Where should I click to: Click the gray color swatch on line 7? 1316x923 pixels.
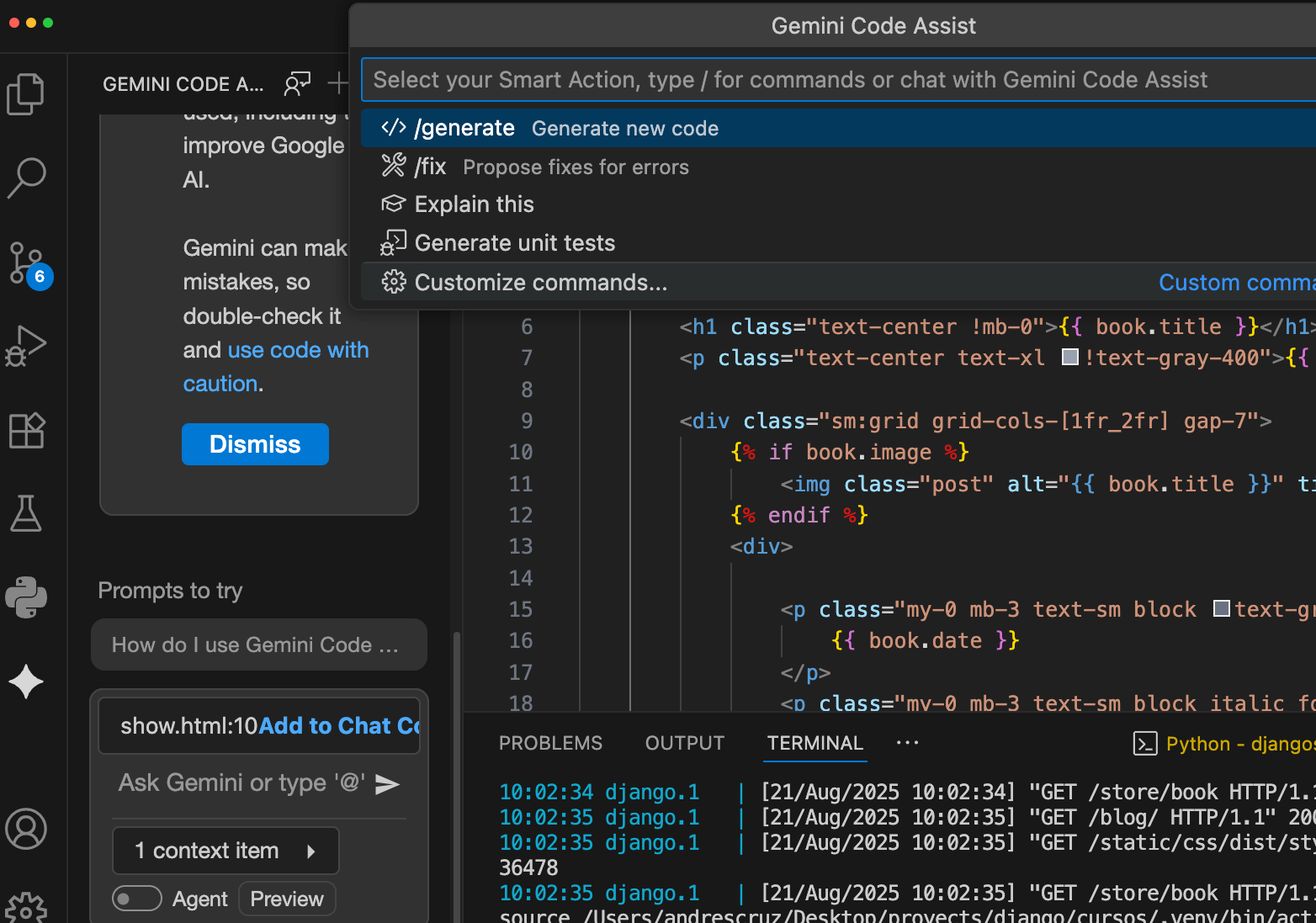(x=1070, y=357)
